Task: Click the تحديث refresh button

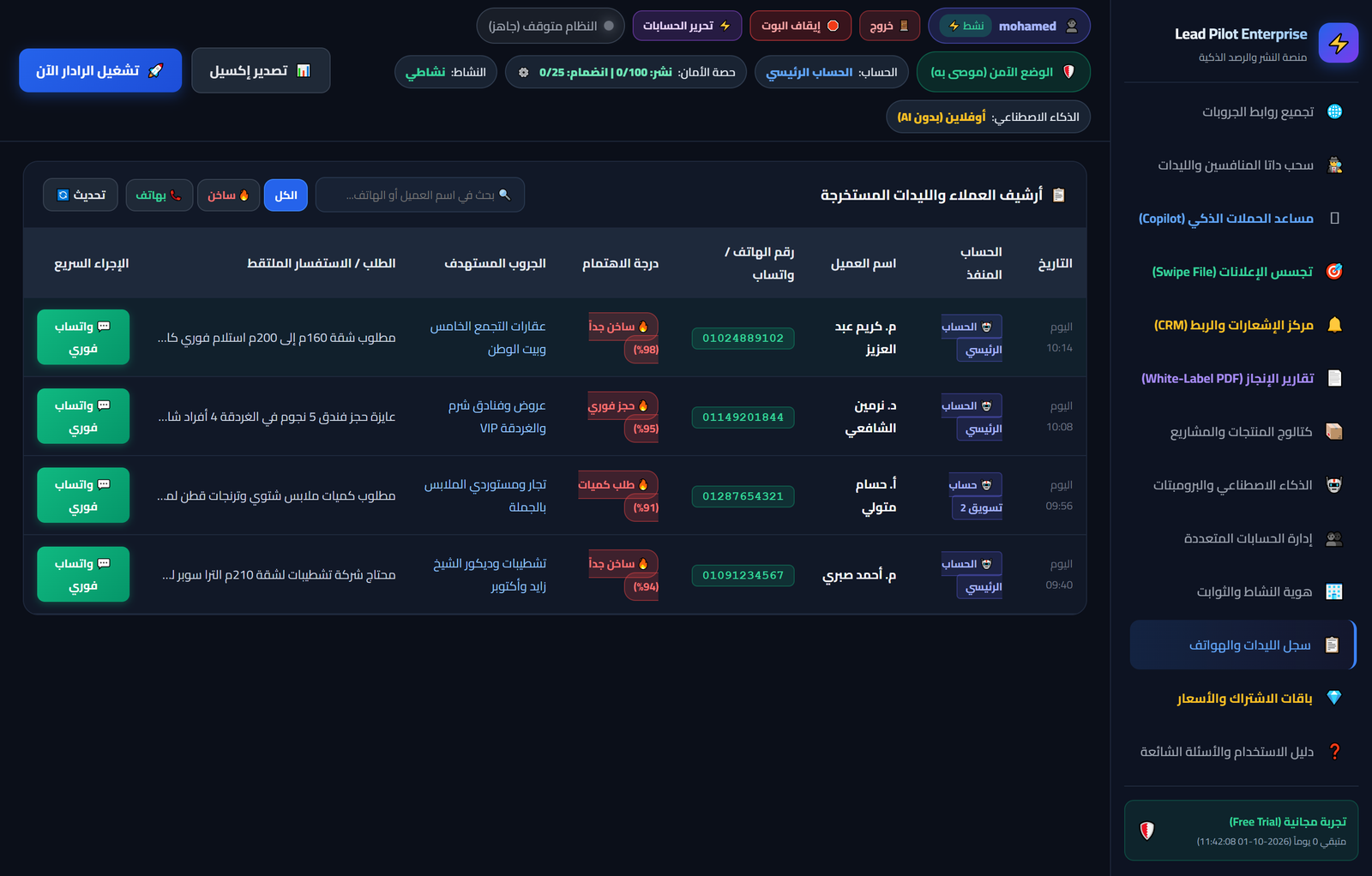Action: point(81,195)
